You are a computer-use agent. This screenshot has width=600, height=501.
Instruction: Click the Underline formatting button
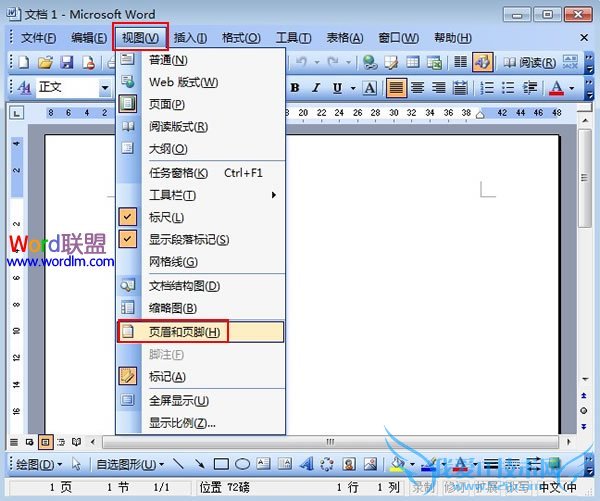click(337, 88)
